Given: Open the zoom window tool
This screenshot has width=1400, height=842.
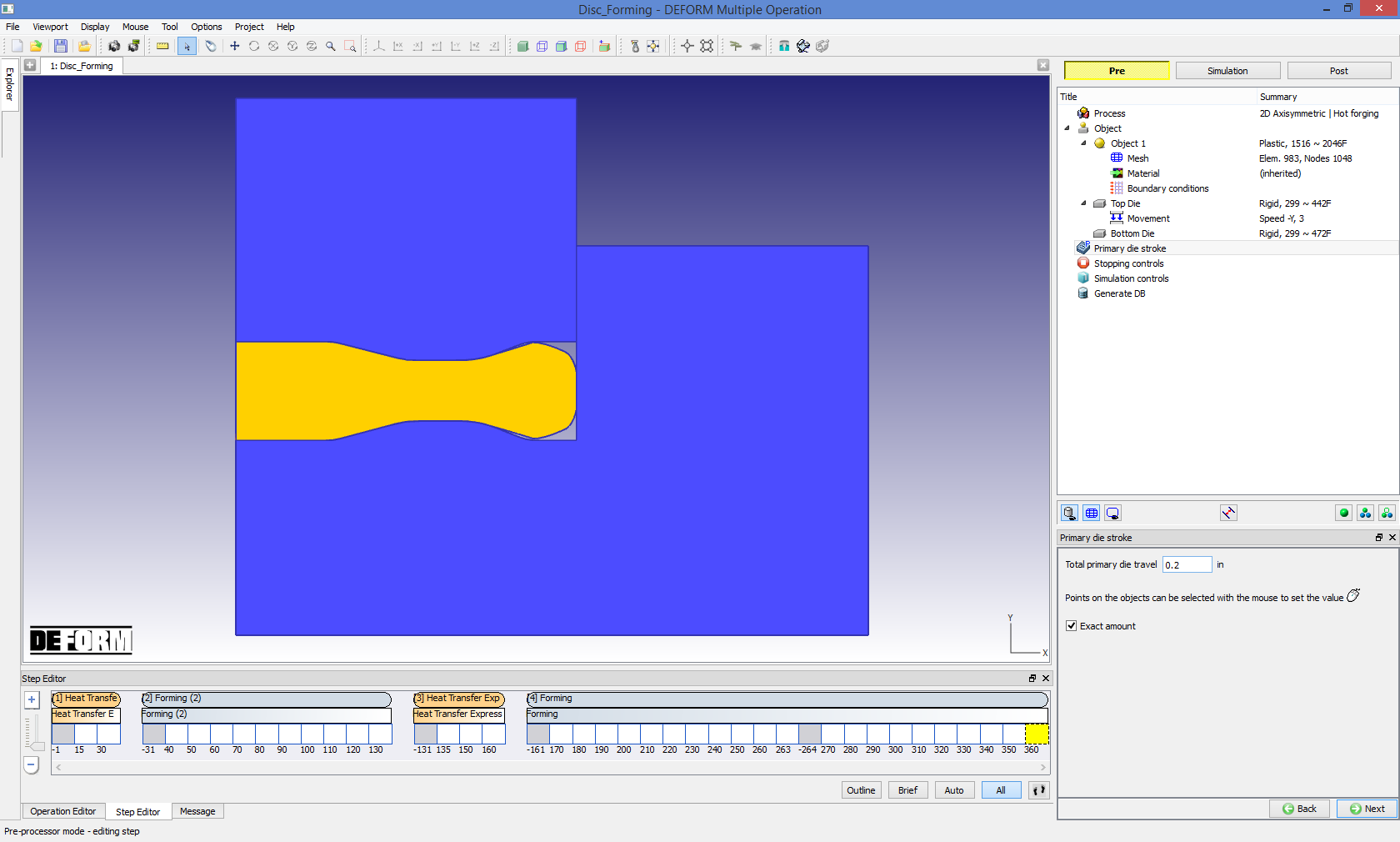Looking at the screenshot, I should coord(351,46).
